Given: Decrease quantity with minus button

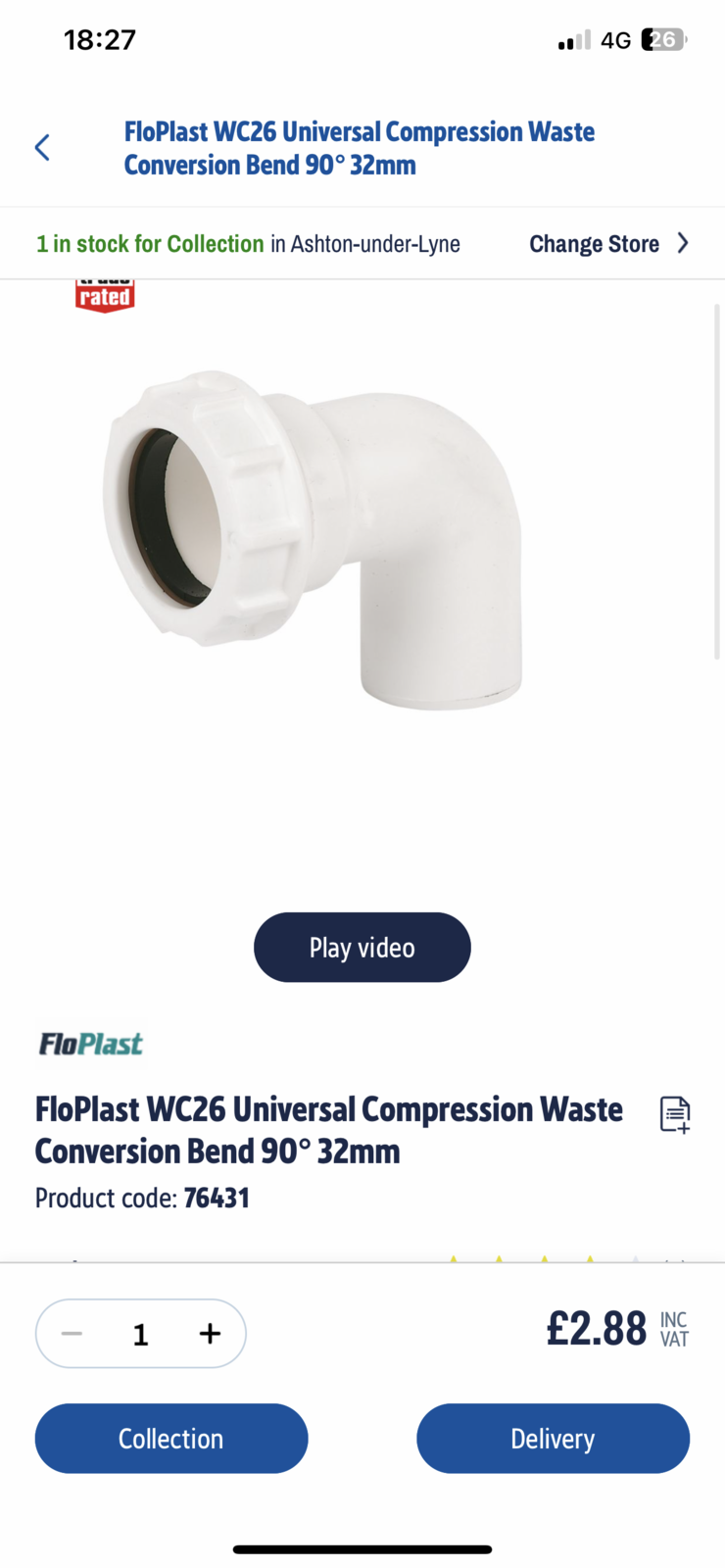Looking at the screenshot, I should [72, 1334].
